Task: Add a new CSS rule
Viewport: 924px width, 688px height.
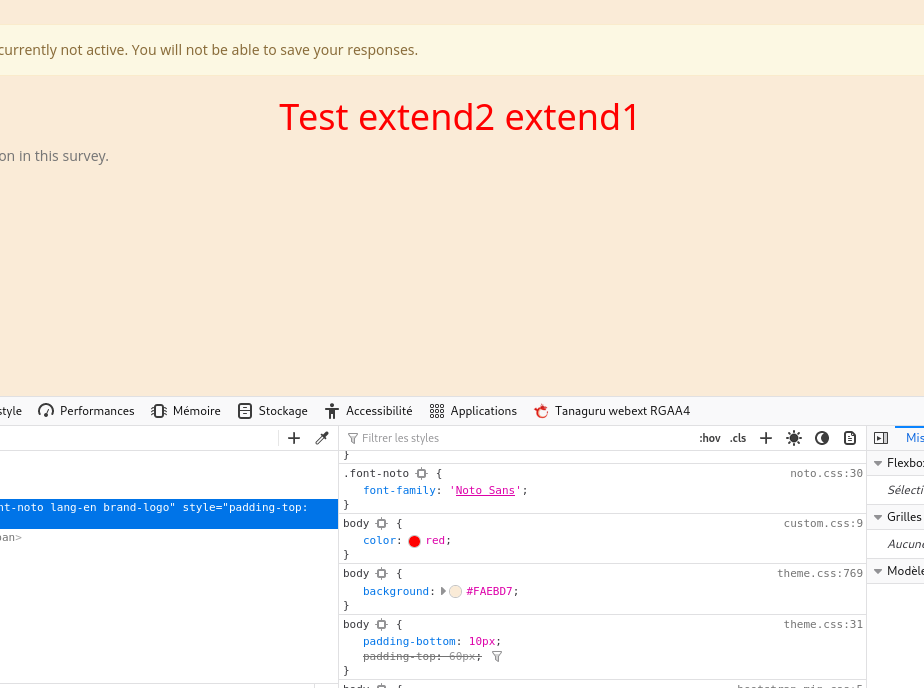Action: click(x=766, y=438)
